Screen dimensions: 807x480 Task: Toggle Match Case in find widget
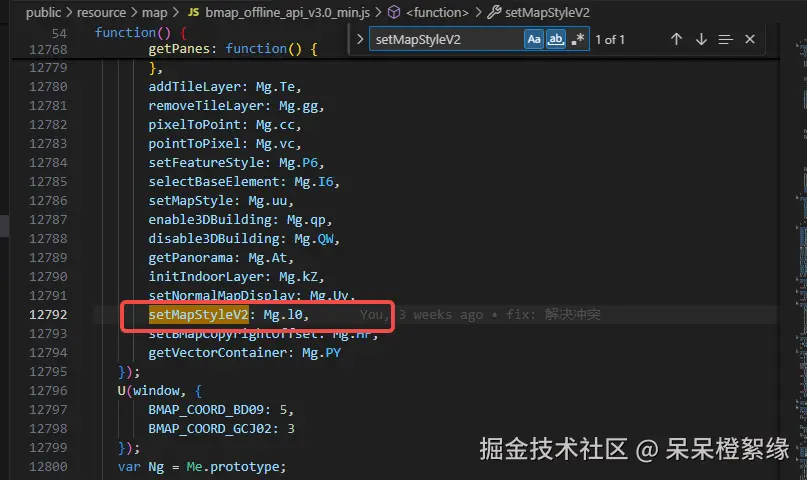coord(534,39)
